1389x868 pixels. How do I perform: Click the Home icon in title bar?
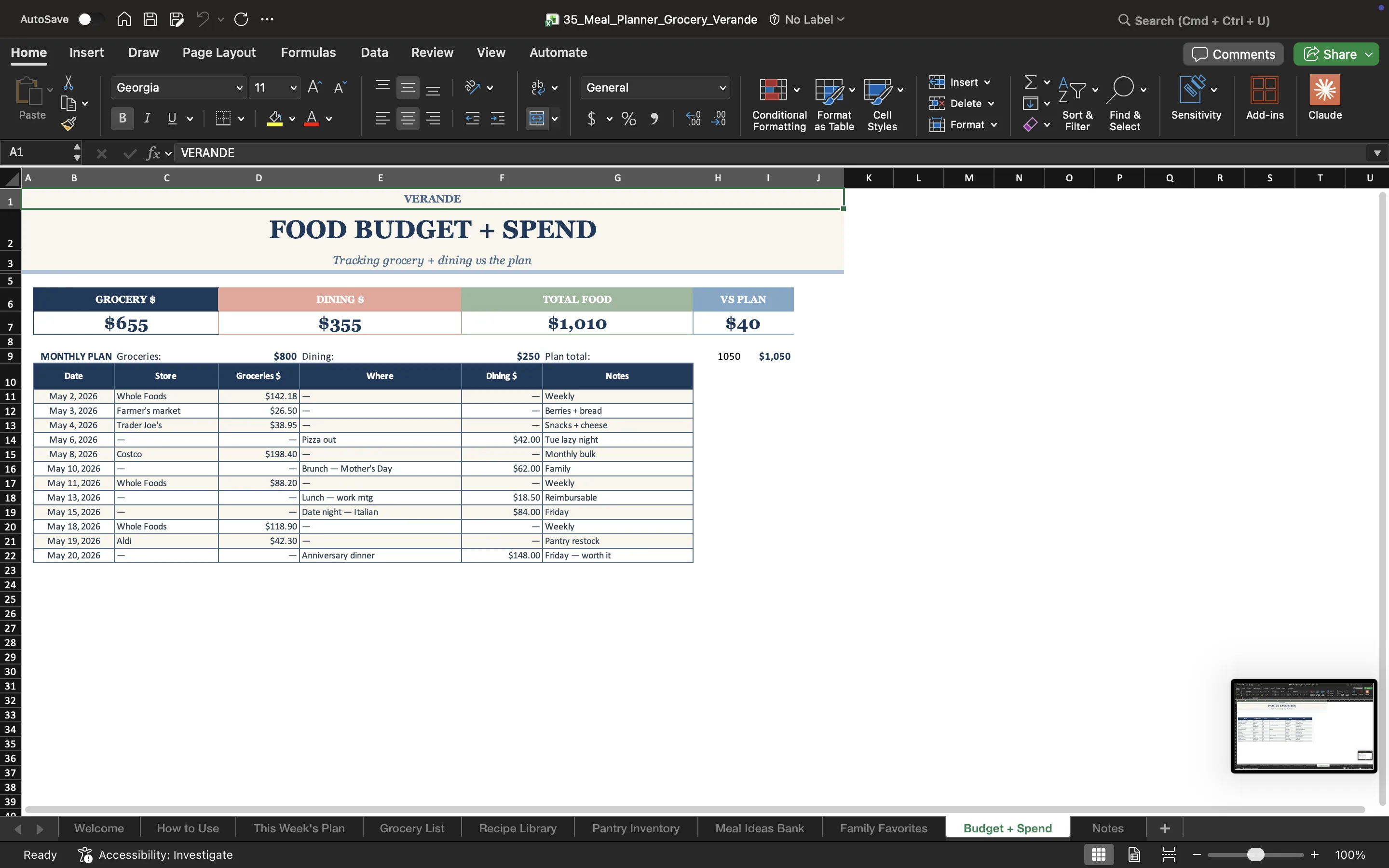point(124,19)
